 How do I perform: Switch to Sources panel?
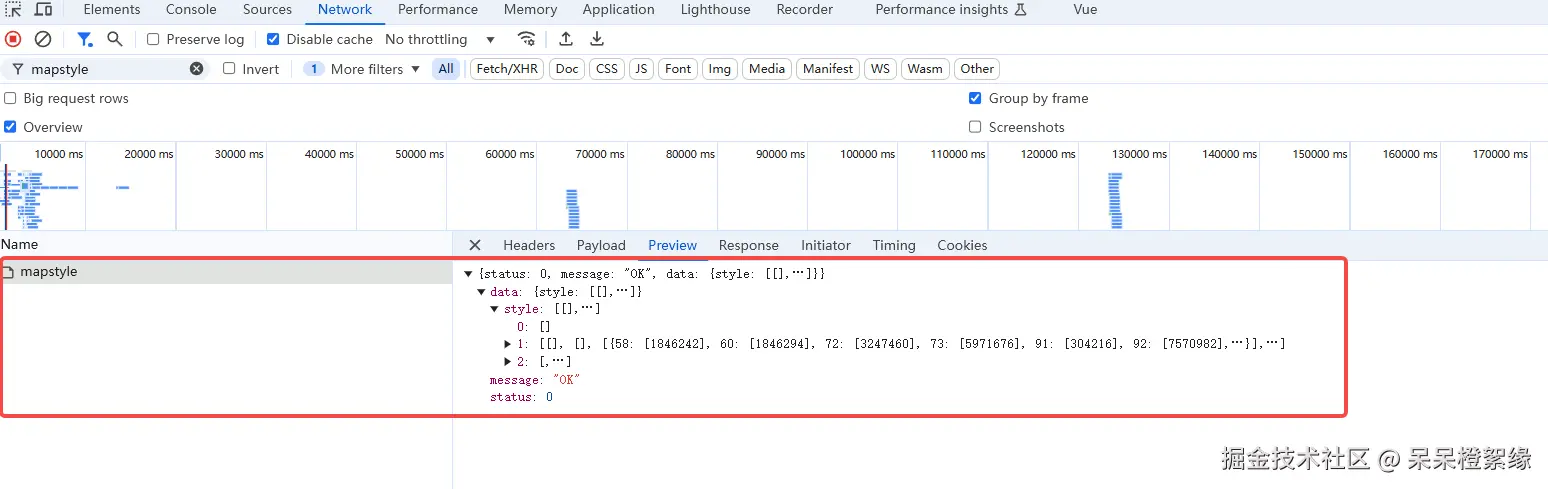pyautogui.click(x=268, y=9)
